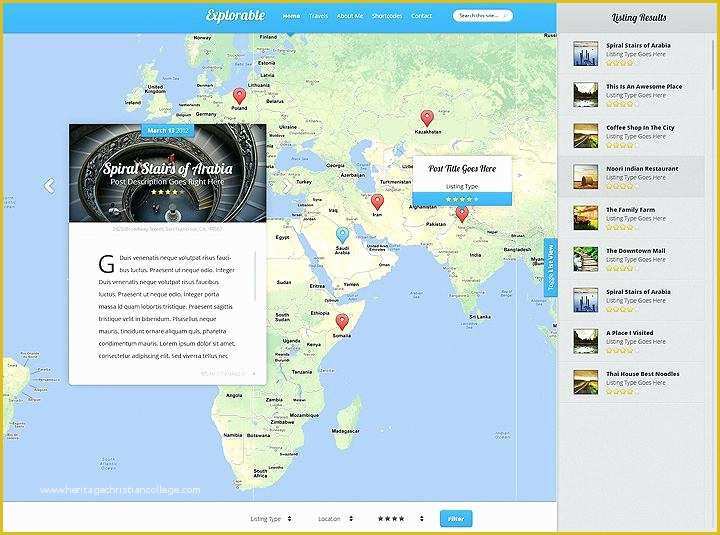720x535 pixels.
Task: Click the star rating bar in the popup
Action: click(x=462, y=199)
